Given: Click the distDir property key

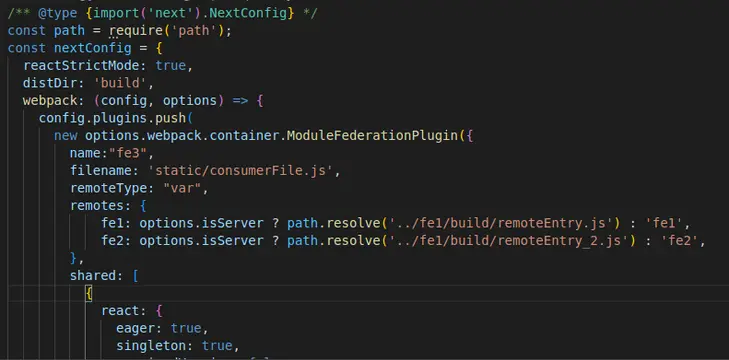Looking at the screenshot, I should point(50,83).
